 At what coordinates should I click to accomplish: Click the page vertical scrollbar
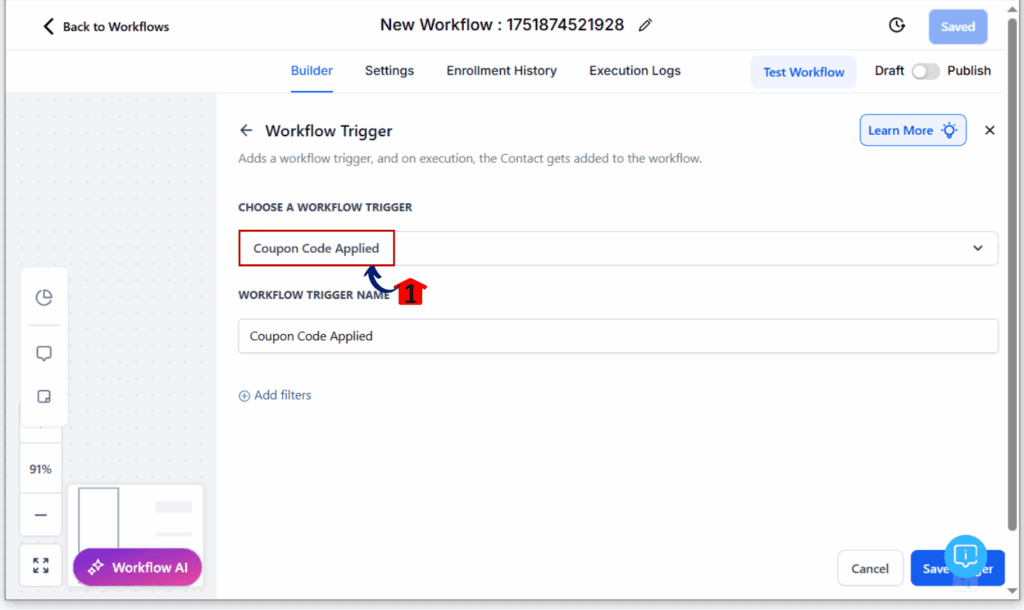pyautogui.click(x=1012, y=274)
